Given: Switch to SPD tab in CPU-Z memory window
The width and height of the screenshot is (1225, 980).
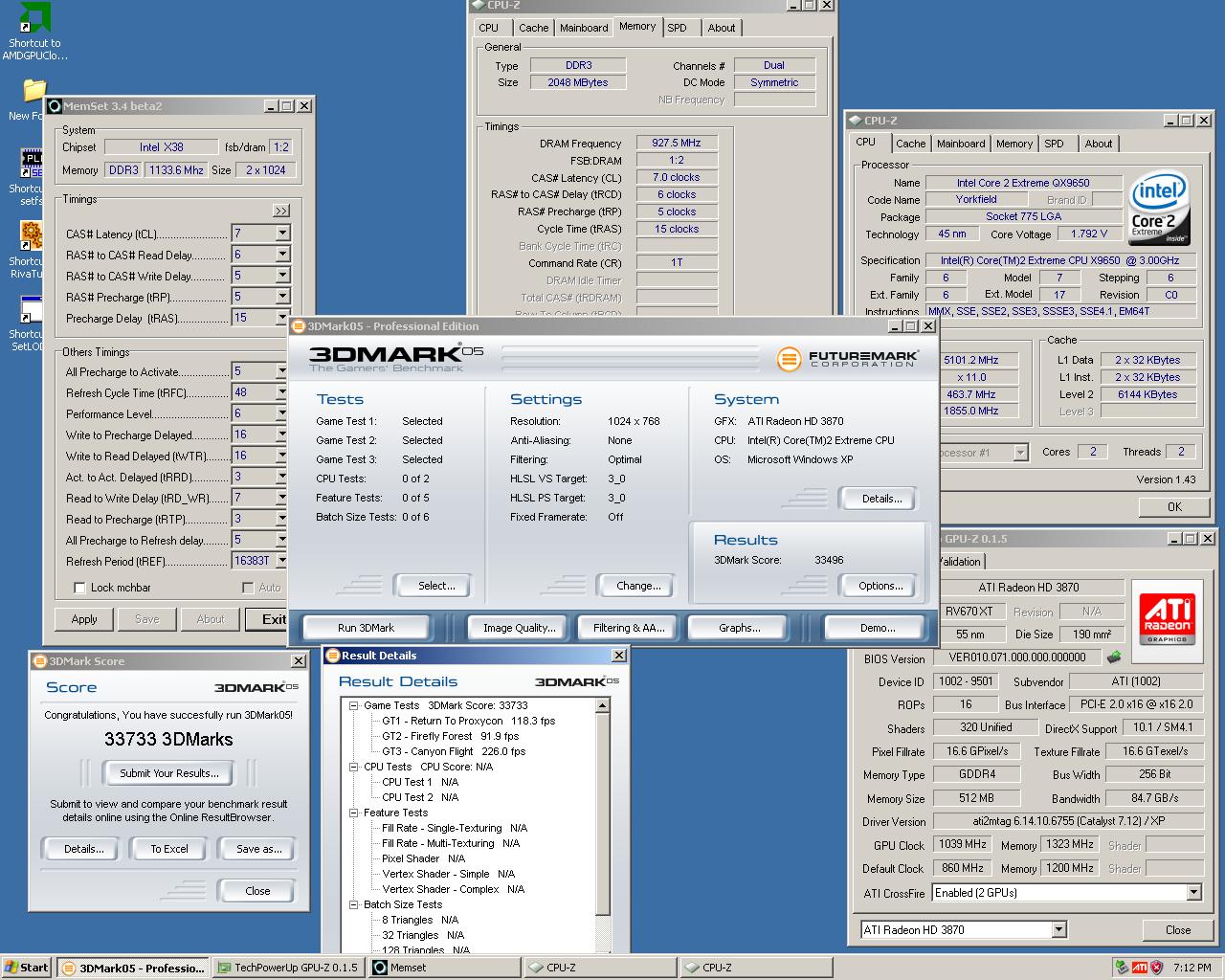Looking at the screenshot, I should [678, 28].
